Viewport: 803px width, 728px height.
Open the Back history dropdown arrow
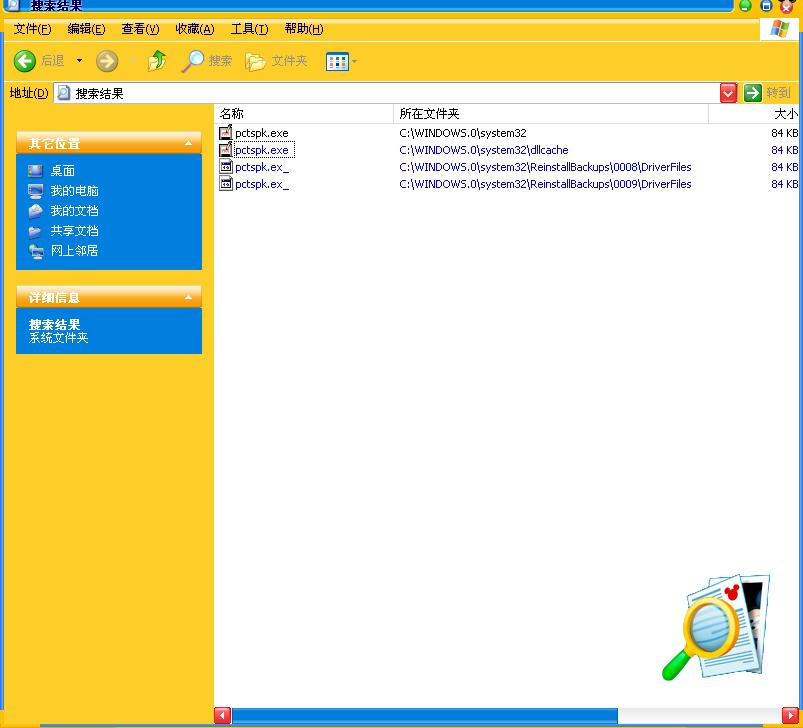pyautogui.click(x=79, y=60)
